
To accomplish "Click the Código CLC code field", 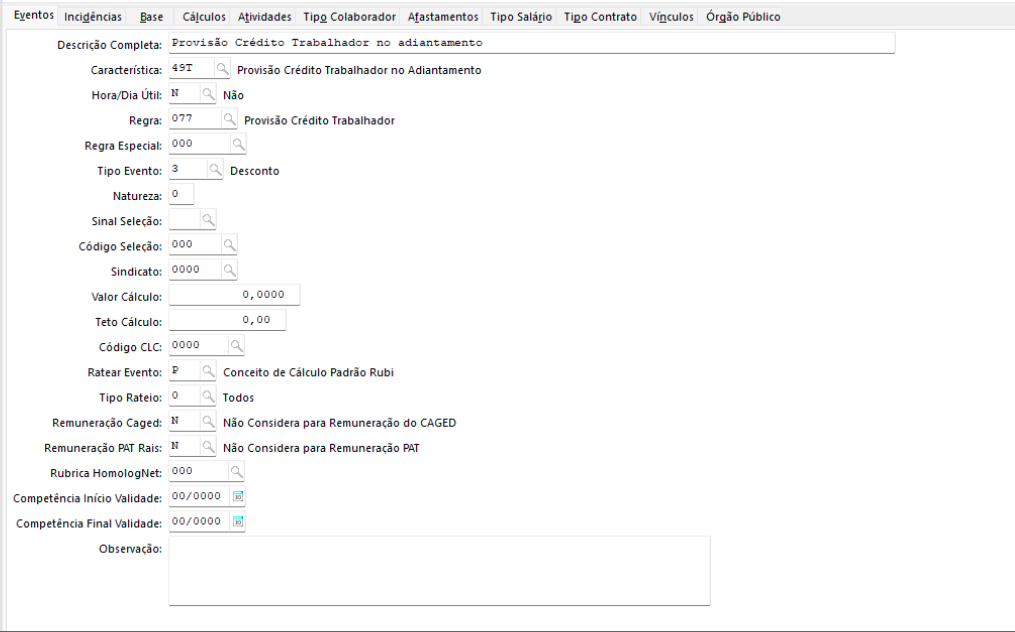I will pos(199,346).
